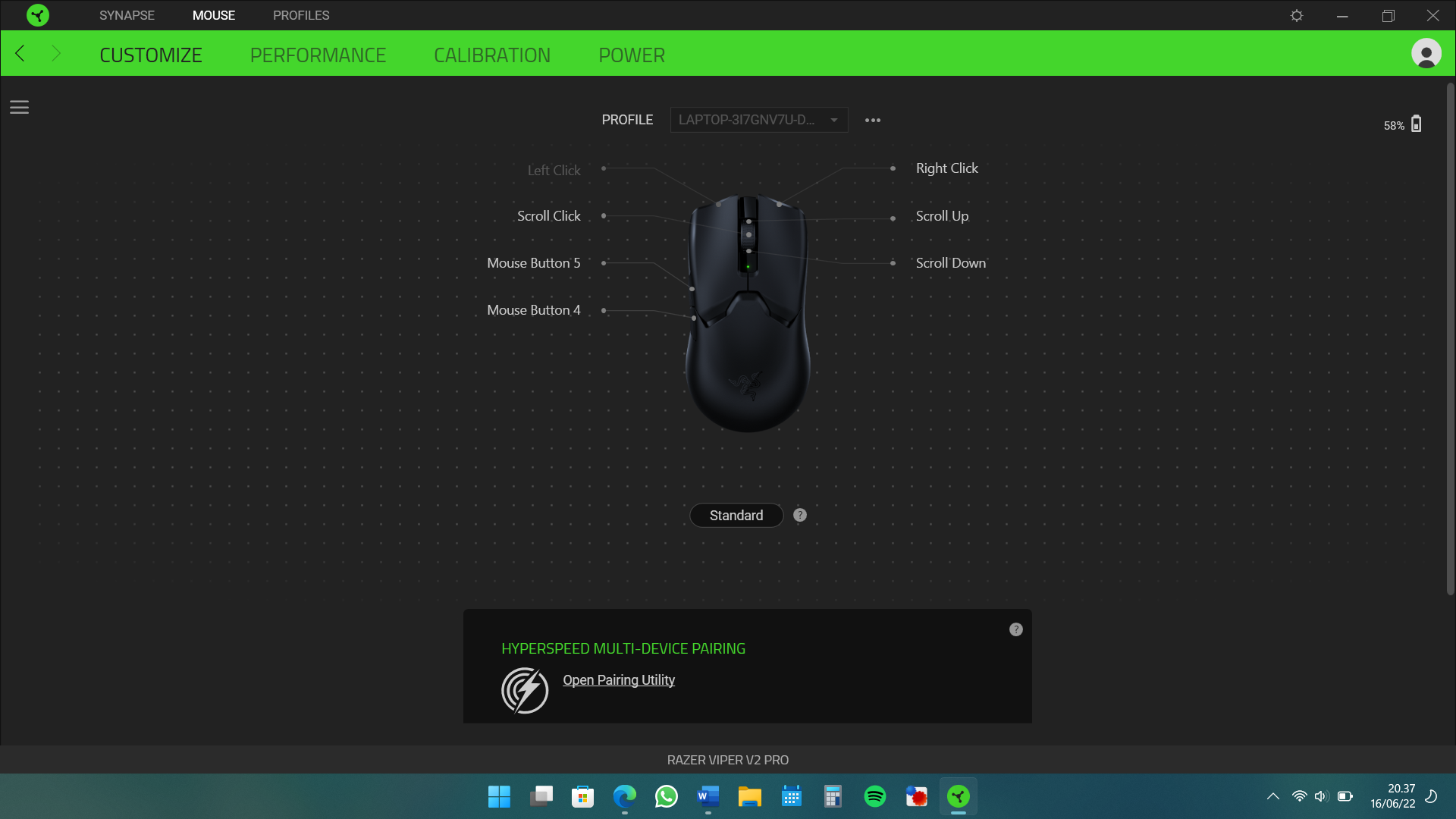
Task: Switch to the PERFORMANCE tab
Action: [x=318, y=55]
